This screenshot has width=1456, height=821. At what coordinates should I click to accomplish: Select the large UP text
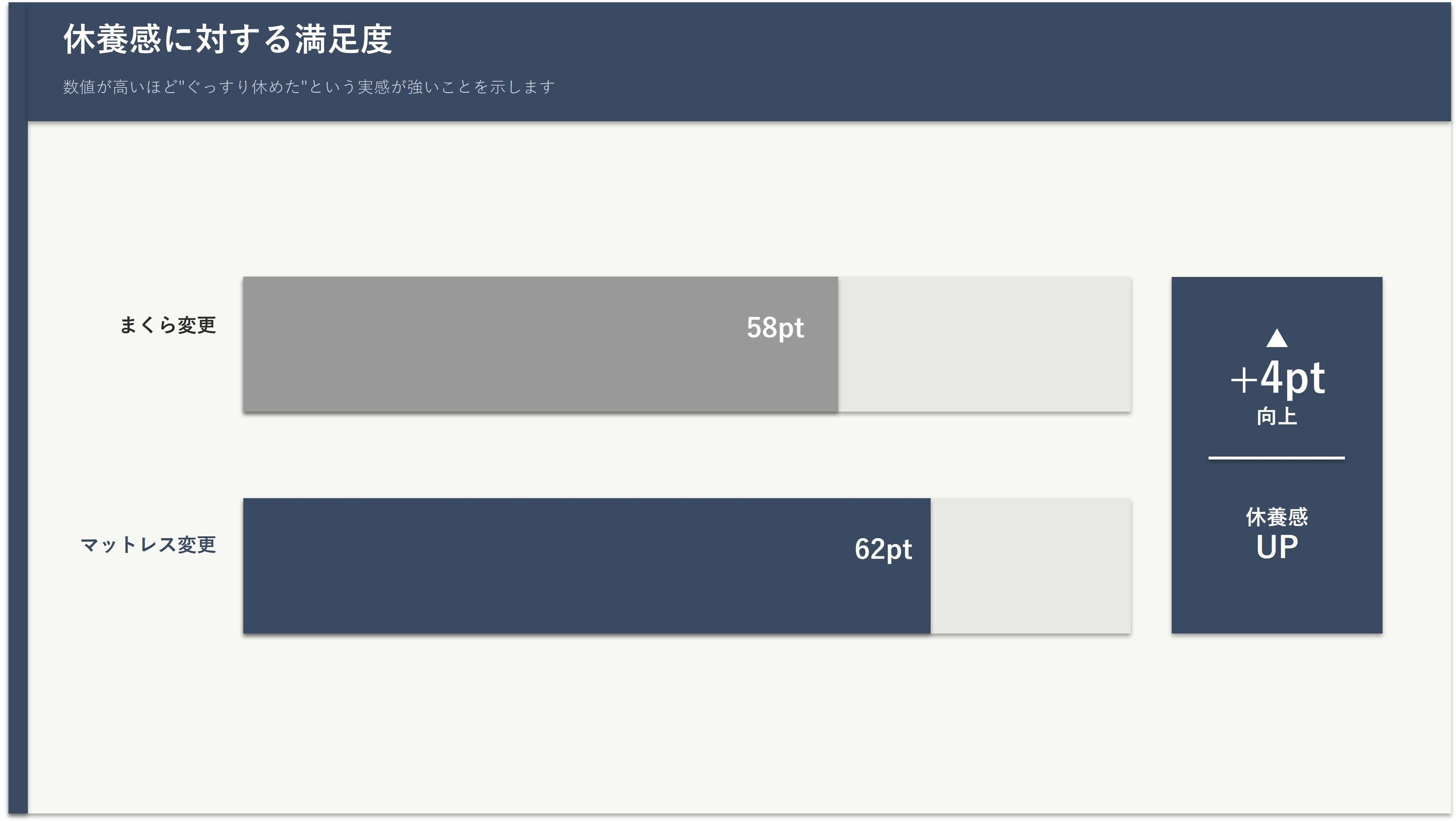point(1276,547)
